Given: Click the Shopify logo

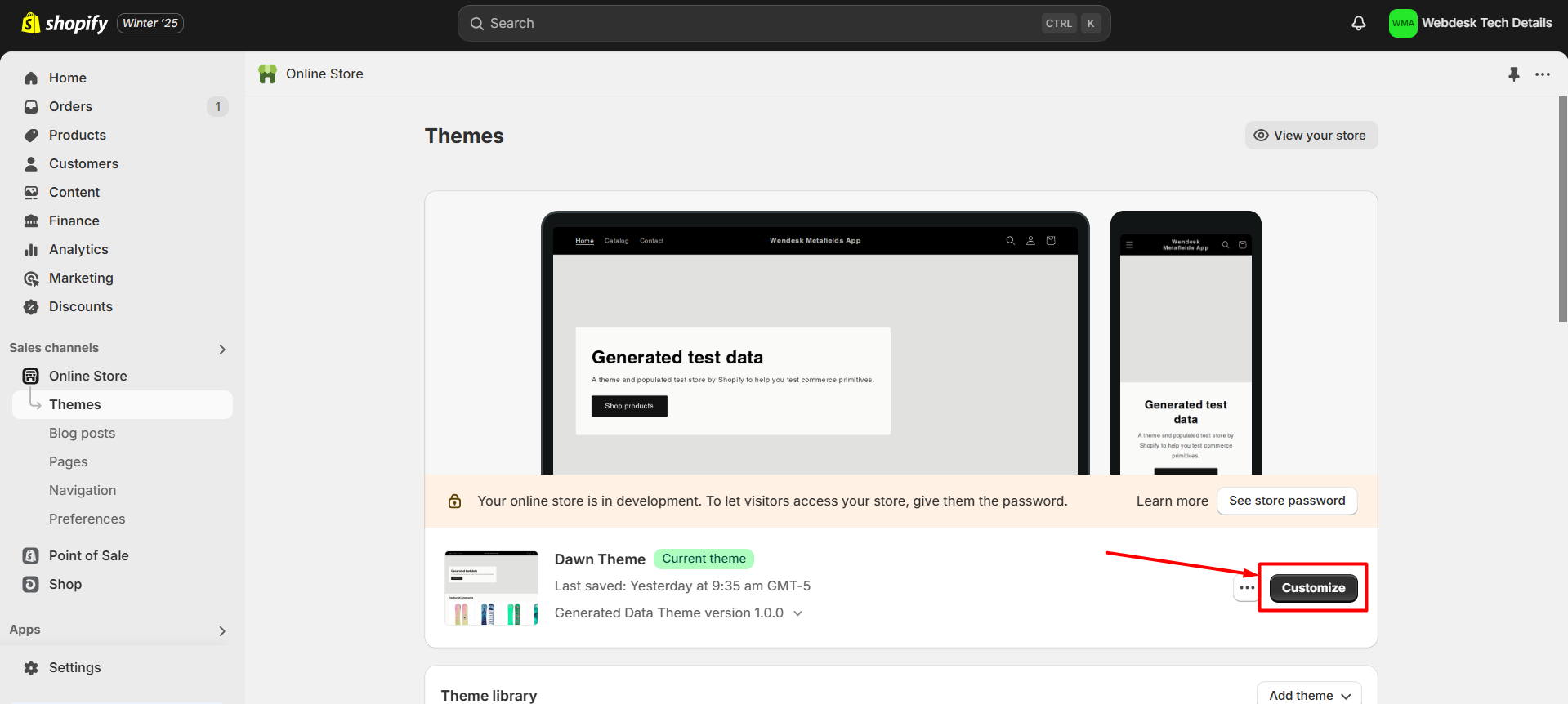Looking at the screenshot, I should [65, 23].
